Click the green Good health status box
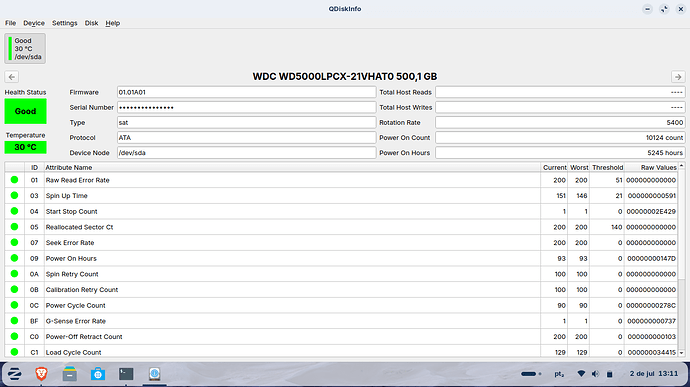Viewport: 690px width, 387px height. coord(26,111)
